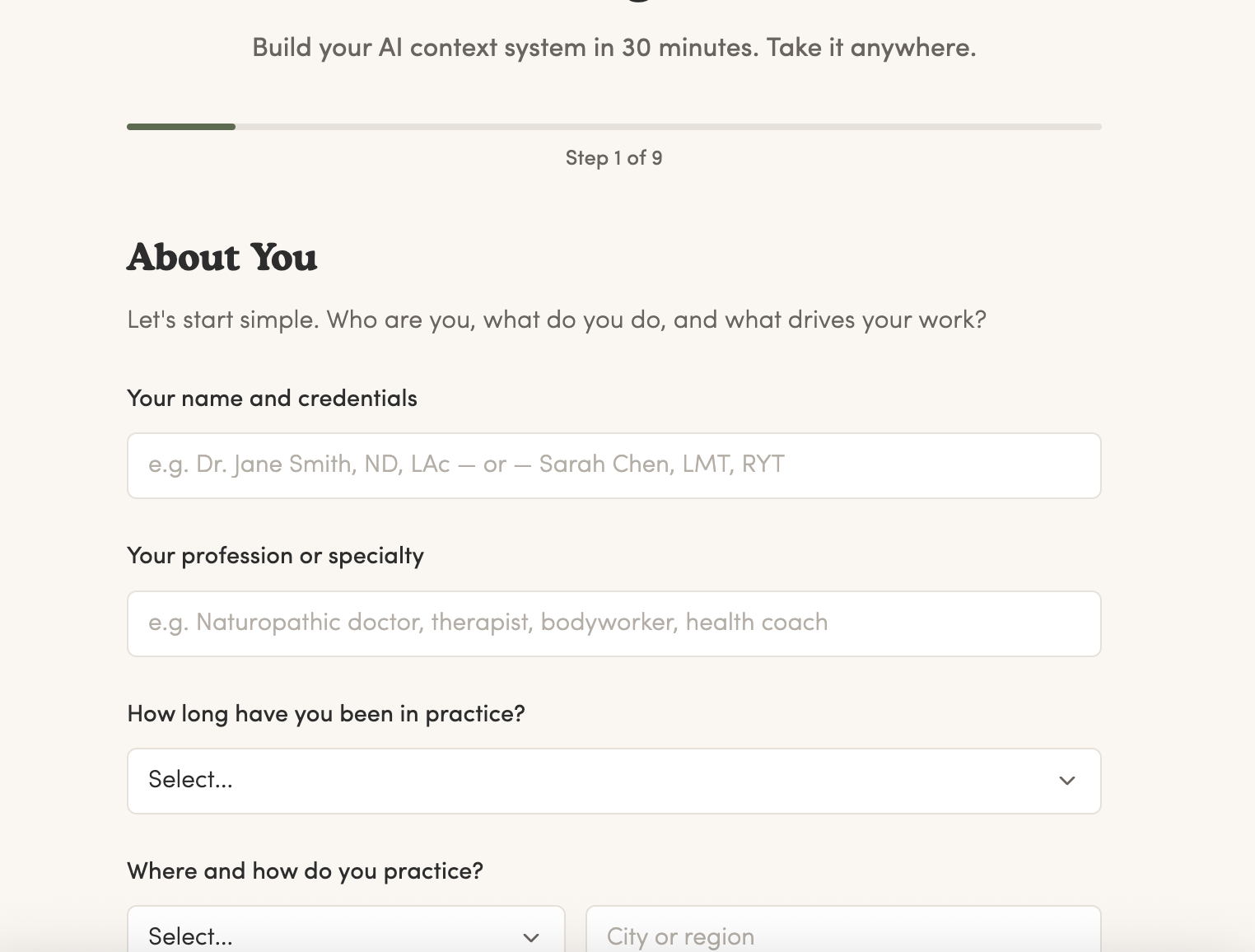This screenshot has height=952, width=1255.
Task: Click the 'Build your AI context system' subtitle text
Action: [x=614, y=47]
